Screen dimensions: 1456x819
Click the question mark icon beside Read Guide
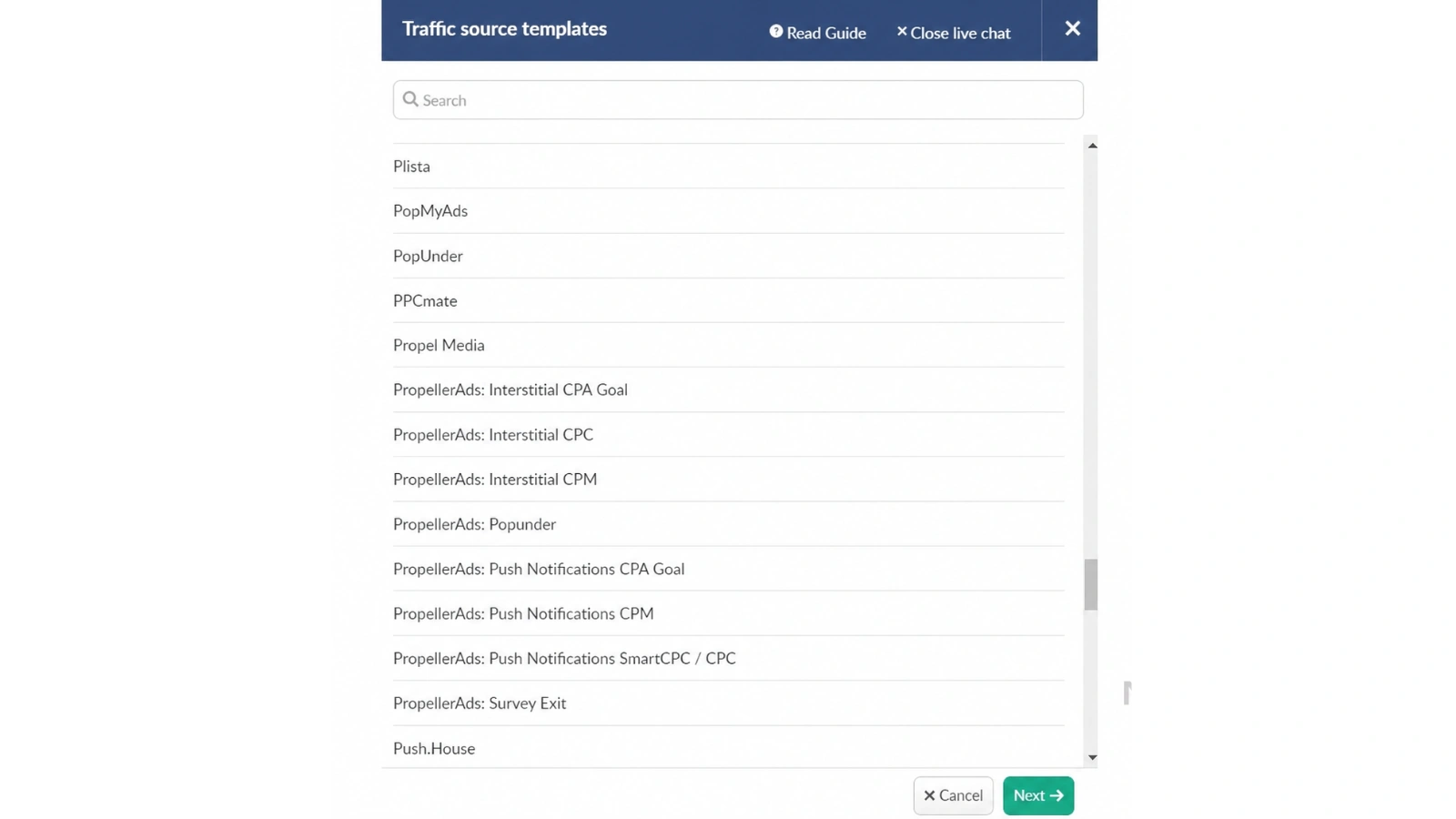tap(775, 30)
